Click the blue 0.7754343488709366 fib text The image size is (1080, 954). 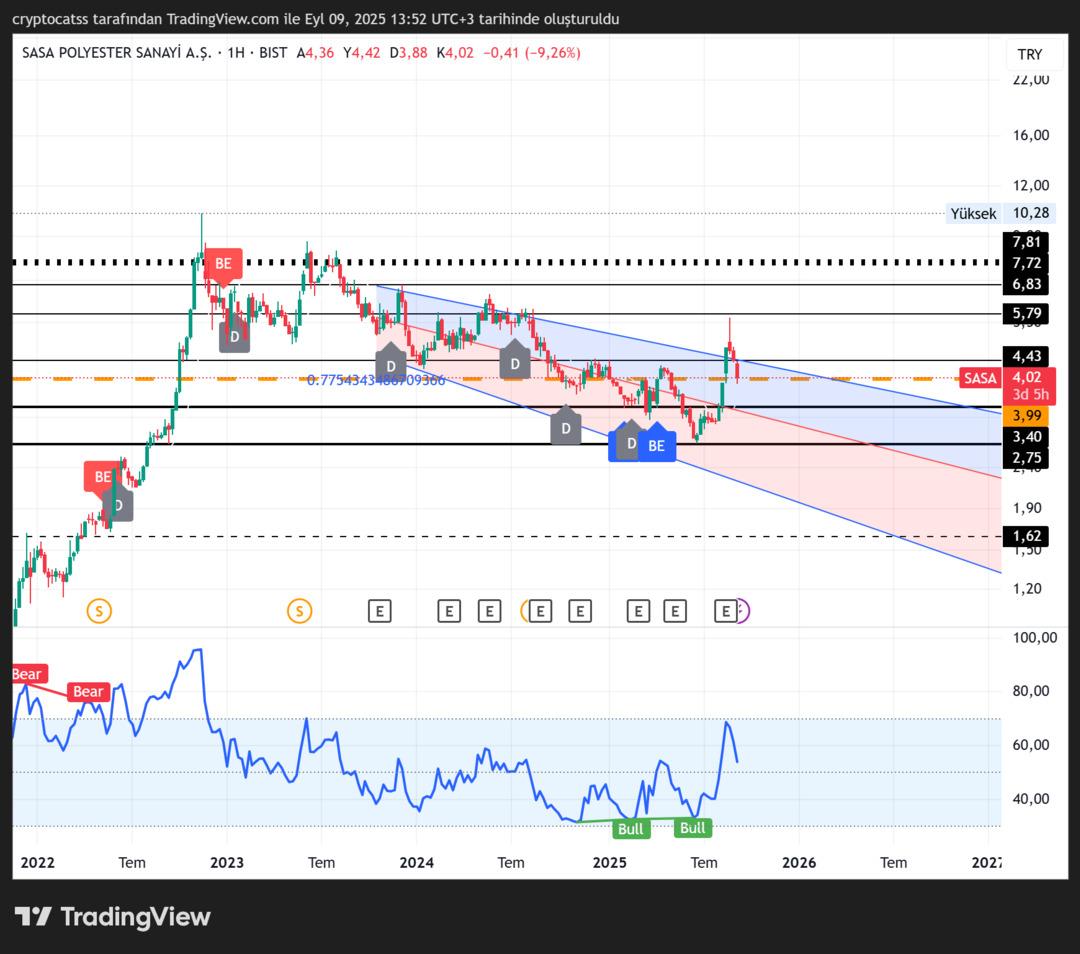[376, 380]
